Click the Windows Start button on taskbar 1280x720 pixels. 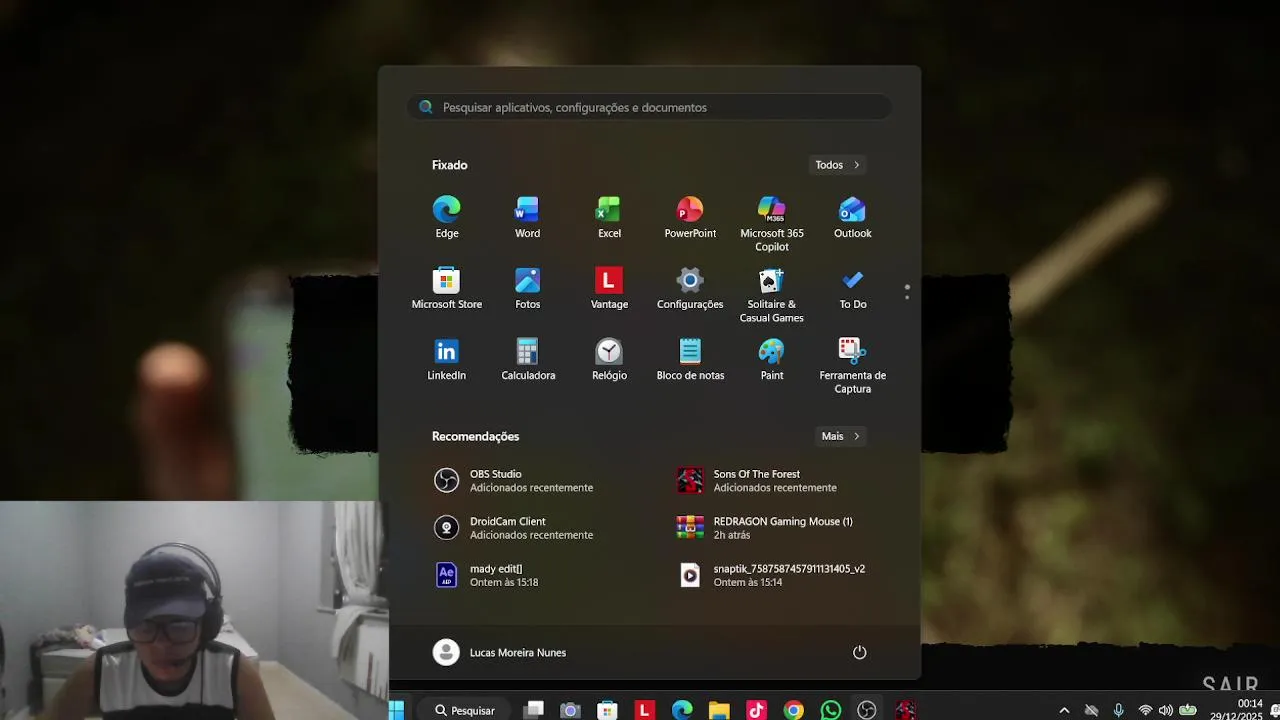coord(396,710)
